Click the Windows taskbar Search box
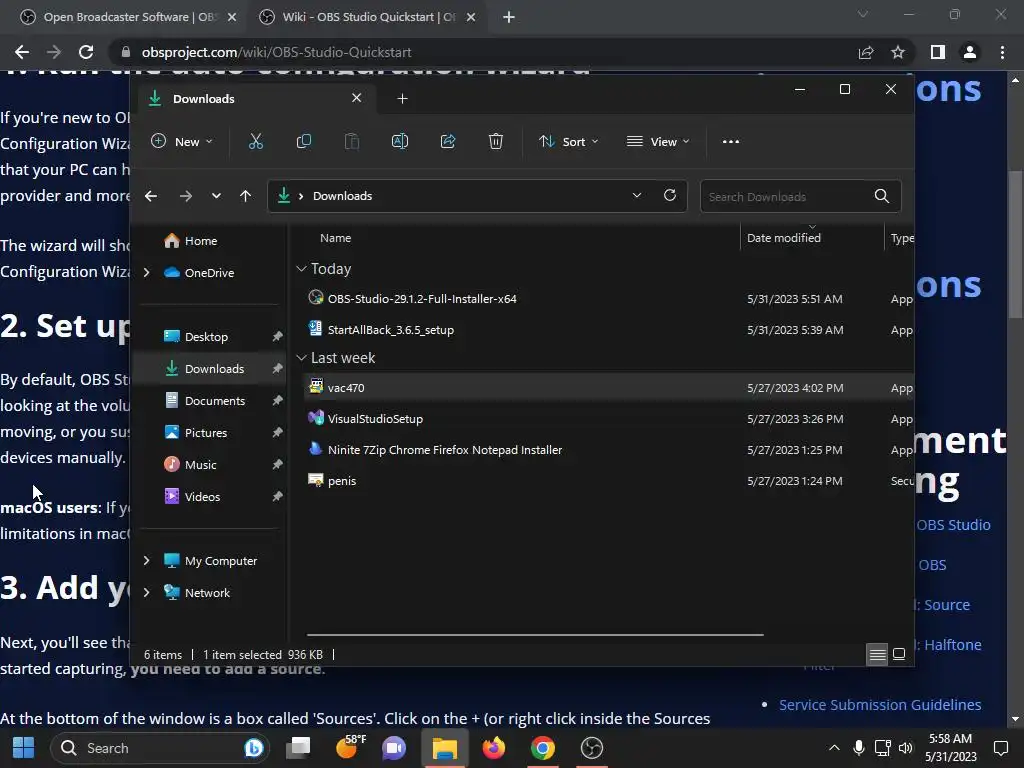The height and width of the screenshot is (768, 1024). (160, 748)
